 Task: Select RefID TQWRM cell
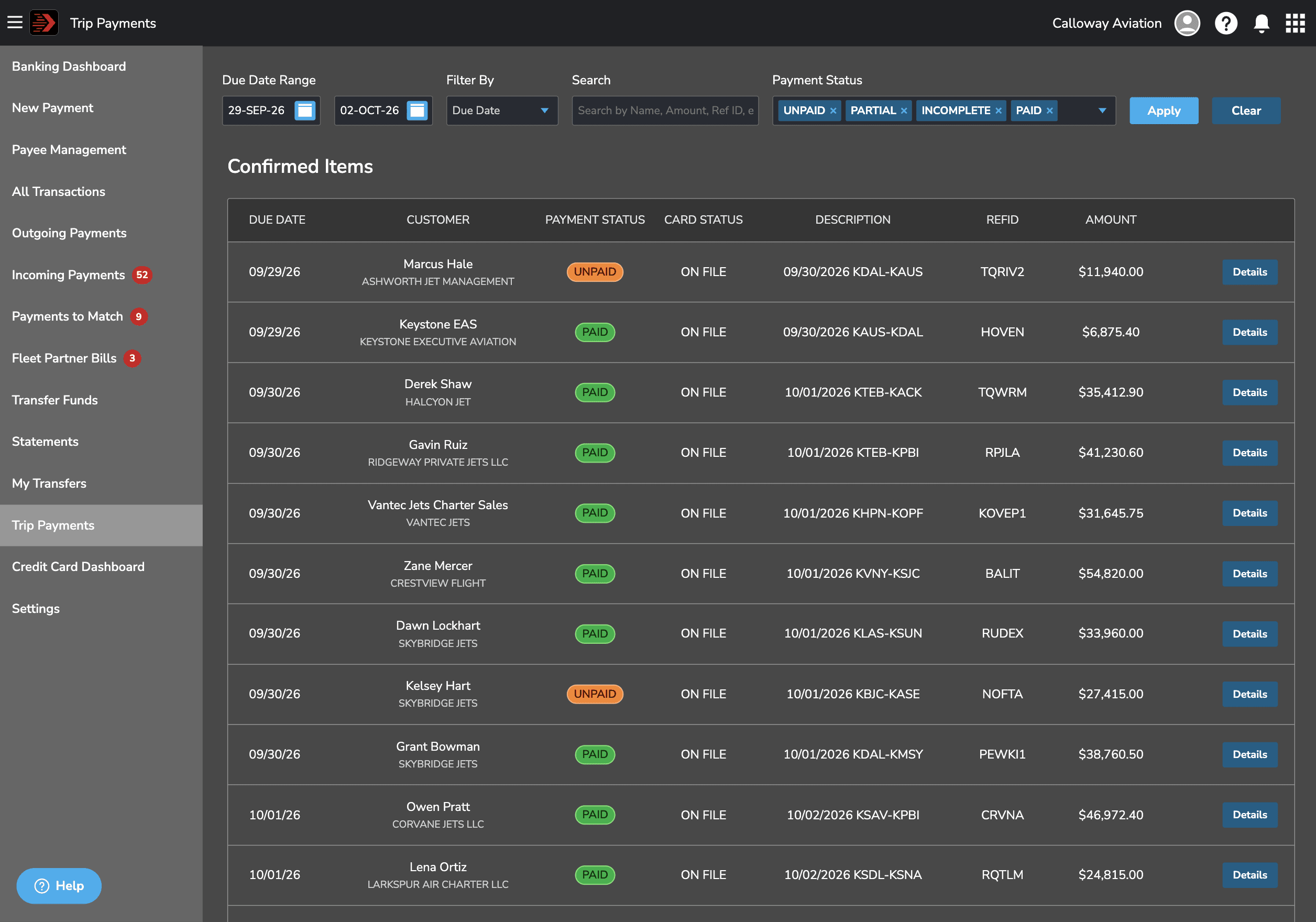click(1002, 392)
